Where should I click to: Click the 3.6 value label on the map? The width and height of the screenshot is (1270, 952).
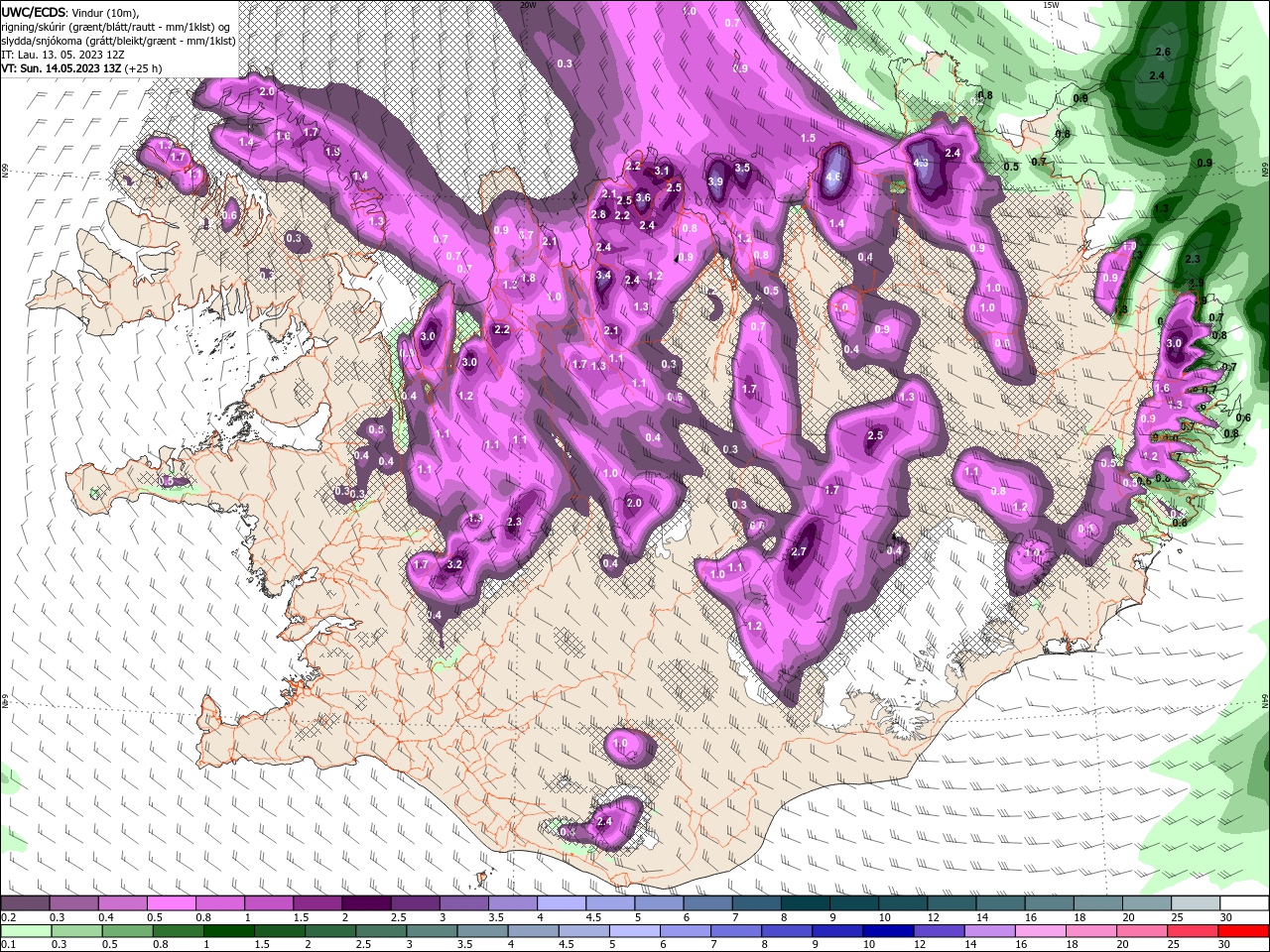[642, 197]
